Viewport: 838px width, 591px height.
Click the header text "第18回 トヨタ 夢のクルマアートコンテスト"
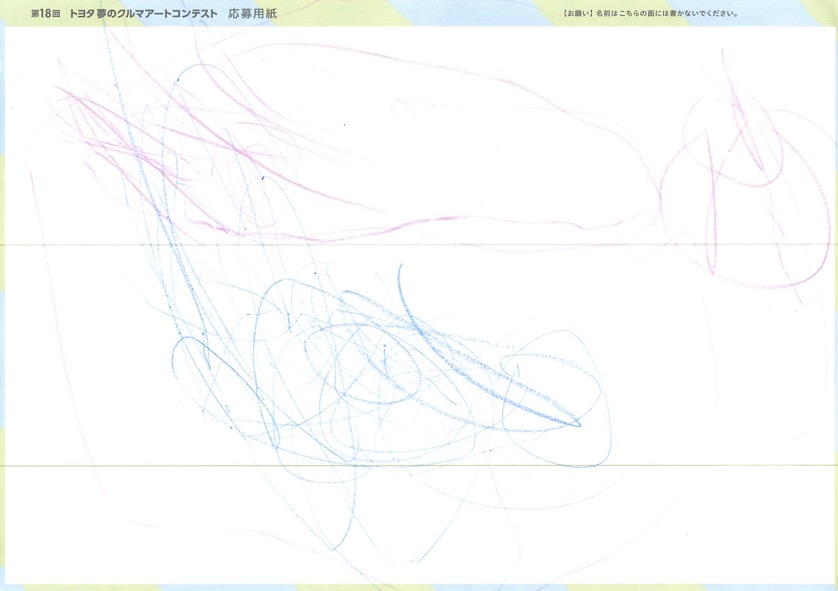coord(124,14)
